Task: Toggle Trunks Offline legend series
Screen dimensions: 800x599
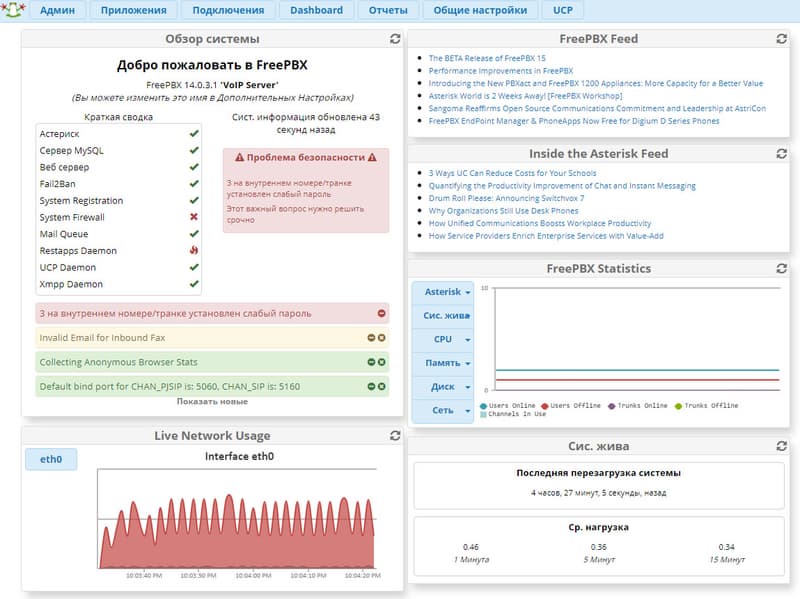Action: tap(707, 406)
